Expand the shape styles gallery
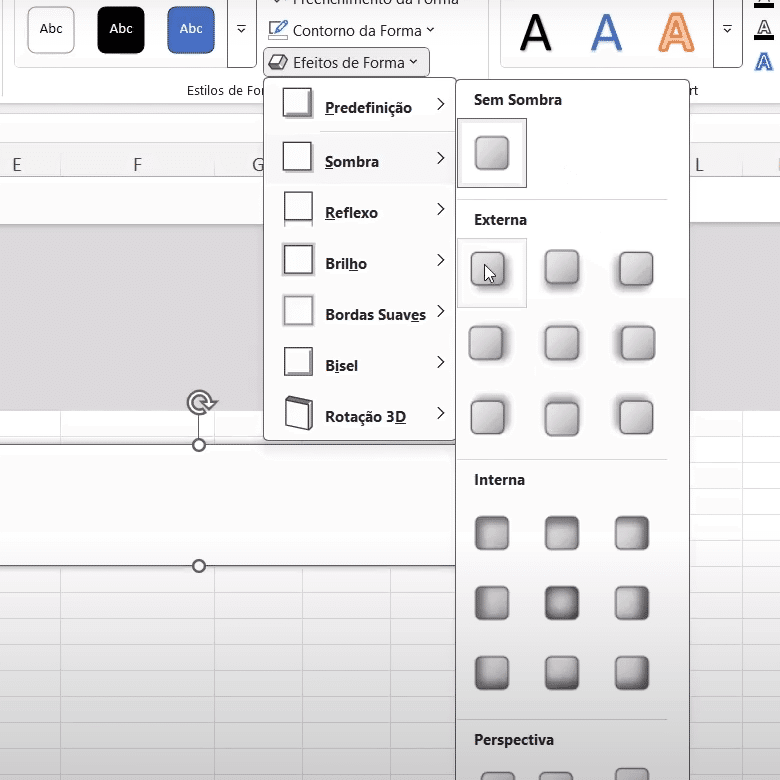The height and width of the screenshot is (780, 780). coord(241,30)
